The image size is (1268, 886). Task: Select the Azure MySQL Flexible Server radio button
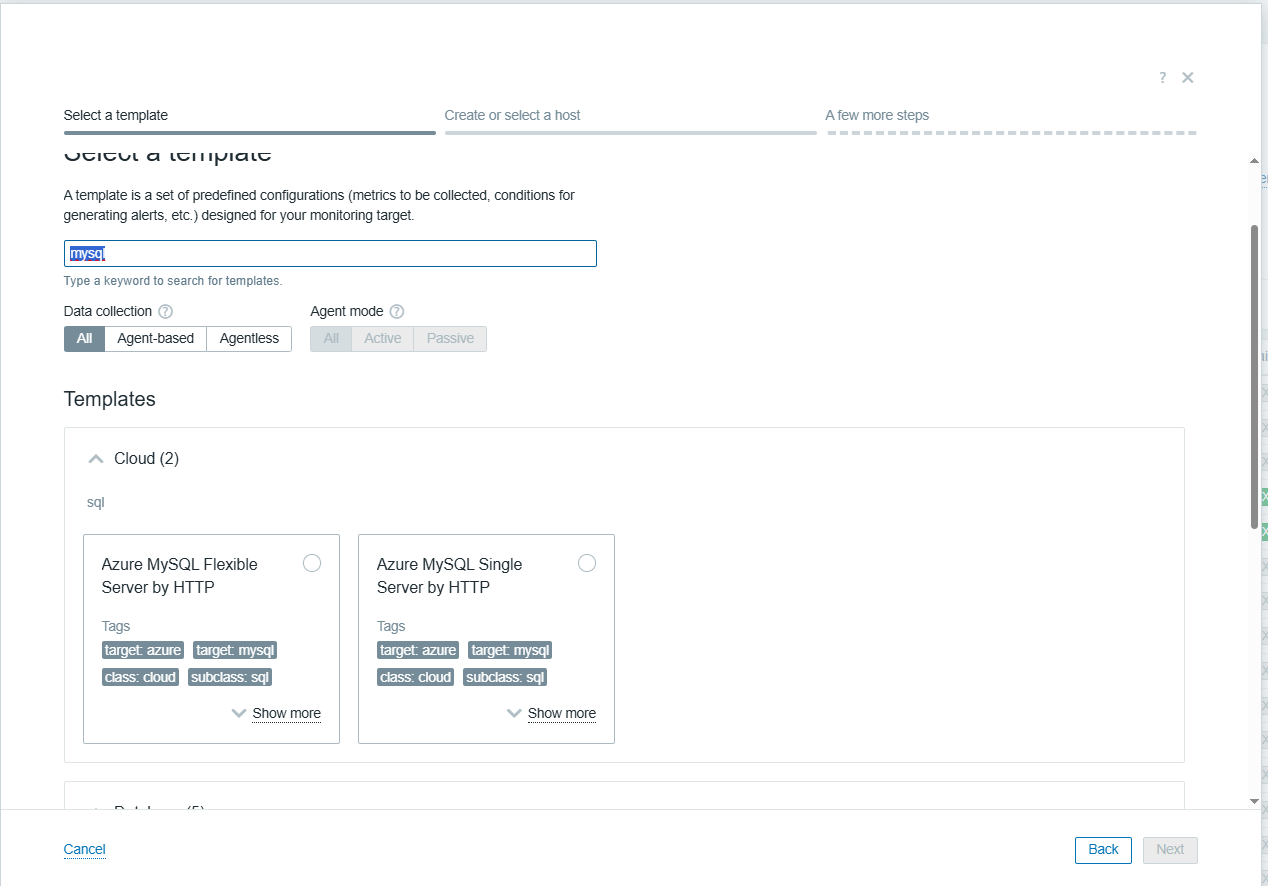tap(312, 563)
